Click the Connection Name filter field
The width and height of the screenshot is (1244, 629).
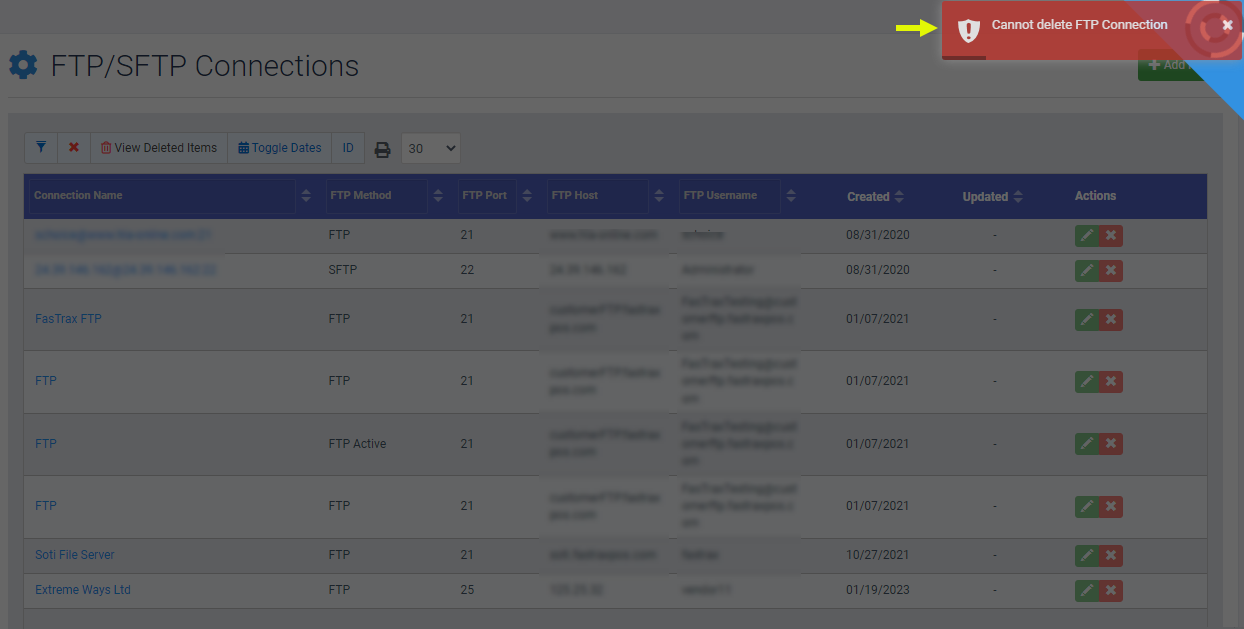click(162, 196)
